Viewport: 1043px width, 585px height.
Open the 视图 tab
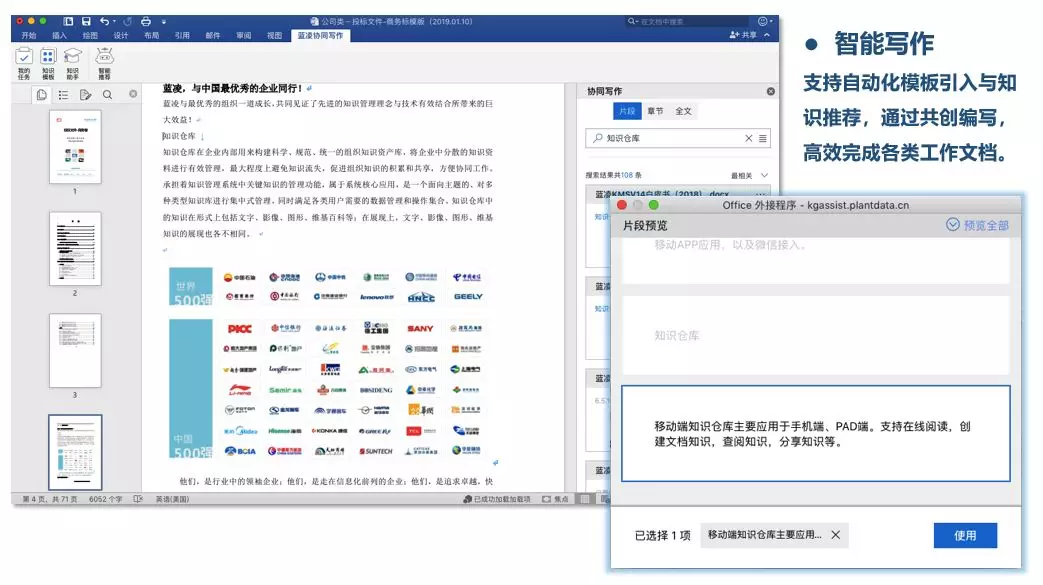coord(274,35)
